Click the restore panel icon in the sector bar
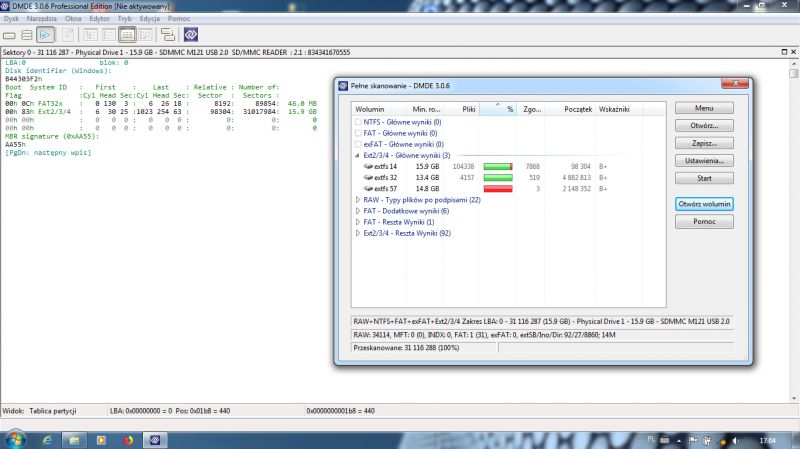800x449 pixels. click(x=784, y=52)
